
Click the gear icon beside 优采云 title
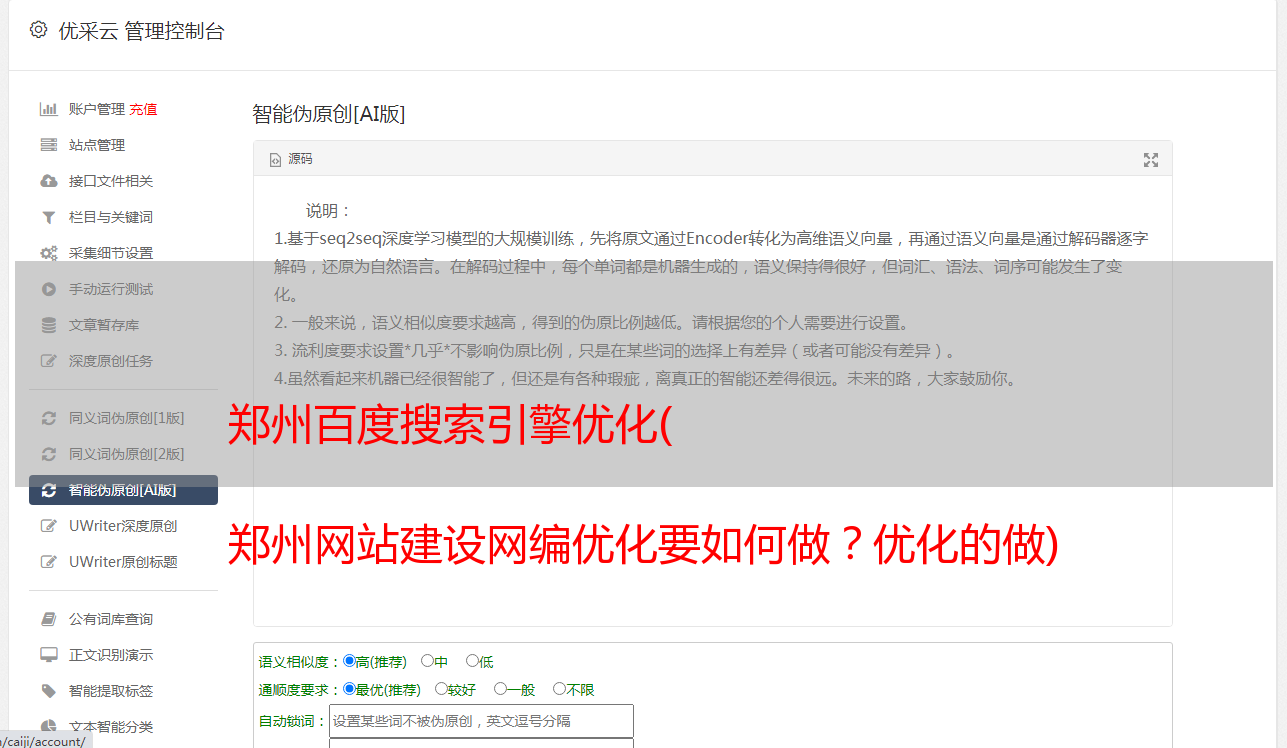[38, 30]
